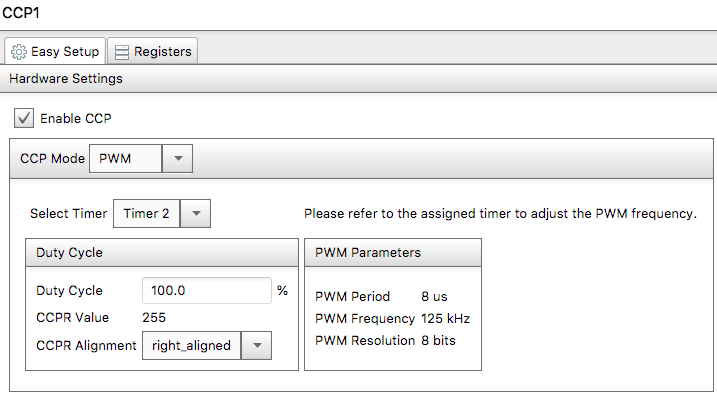This screenshot has width=717, height=396.
Task: Click the Hardware Settings header bar
Action: [x=358, y=79]
